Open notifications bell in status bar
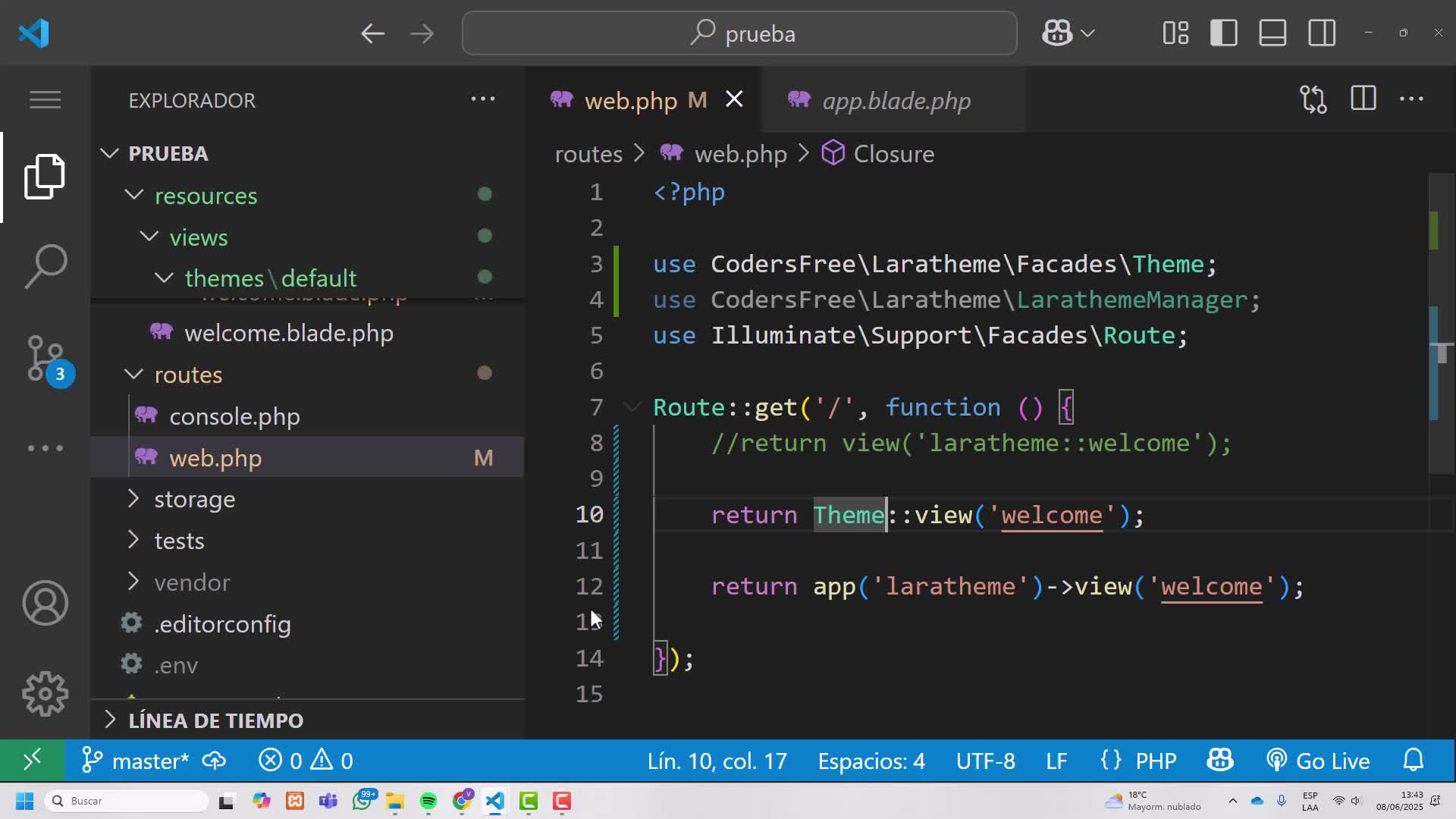 pos(1414,760)
